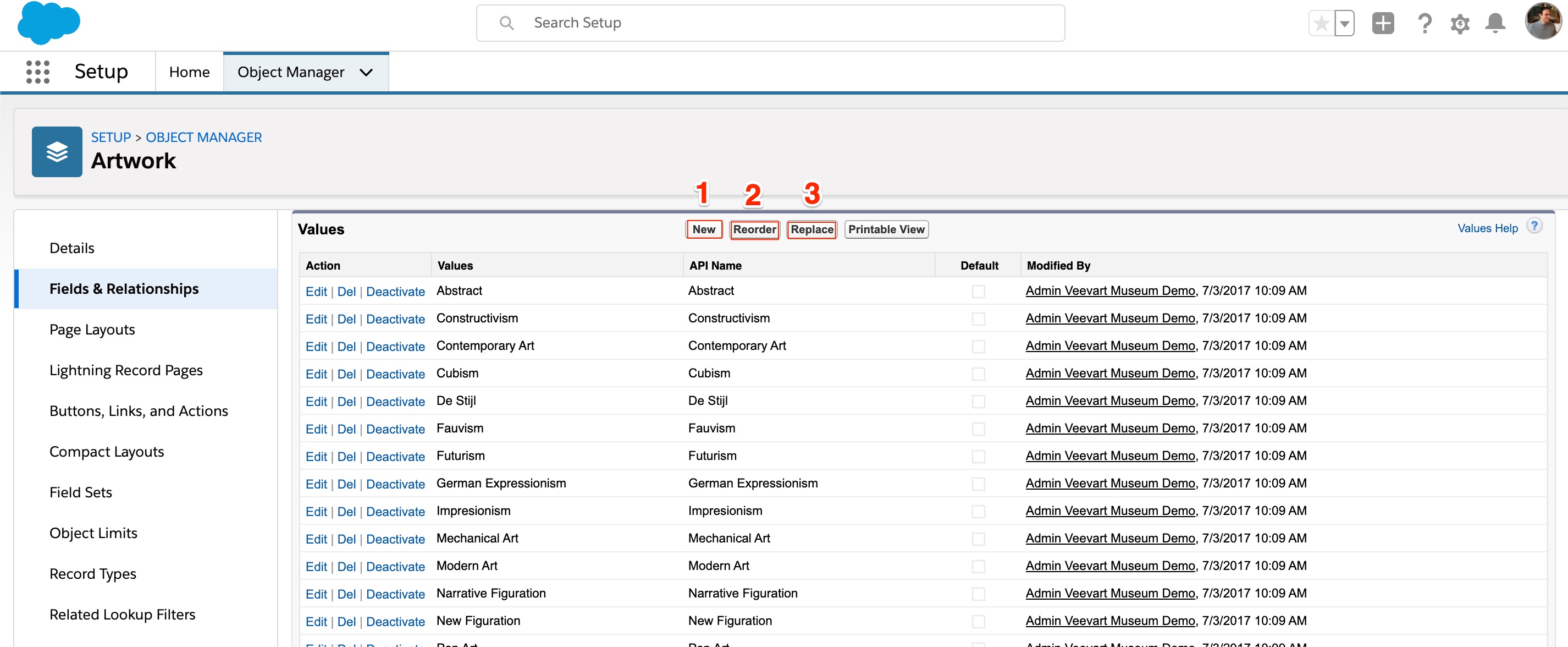This screenshot has width=1568, height=647.
Task: Click the Salesforce cloud logo
Action: [x=49, y=23]
